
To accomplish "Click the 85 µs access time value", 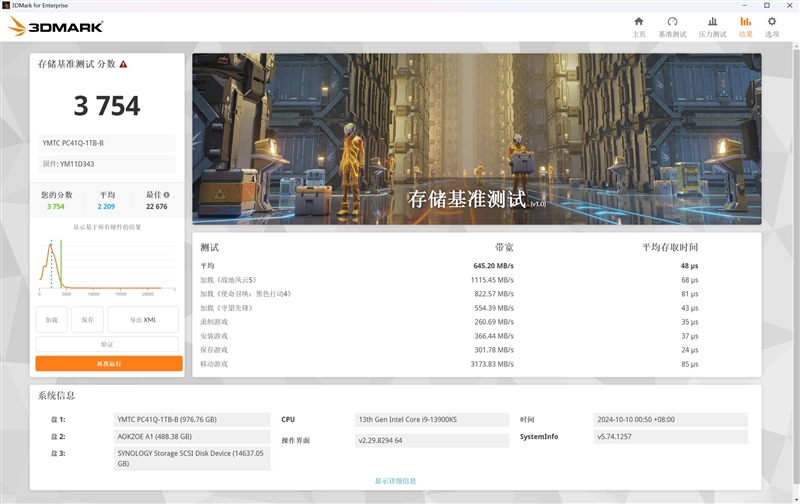I will click(689, 364).
